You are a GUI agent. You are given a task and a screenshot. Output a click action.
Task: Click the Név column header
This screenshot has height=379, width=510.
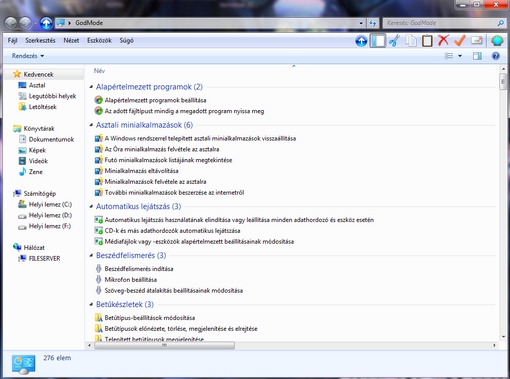[x=99, y=71]
